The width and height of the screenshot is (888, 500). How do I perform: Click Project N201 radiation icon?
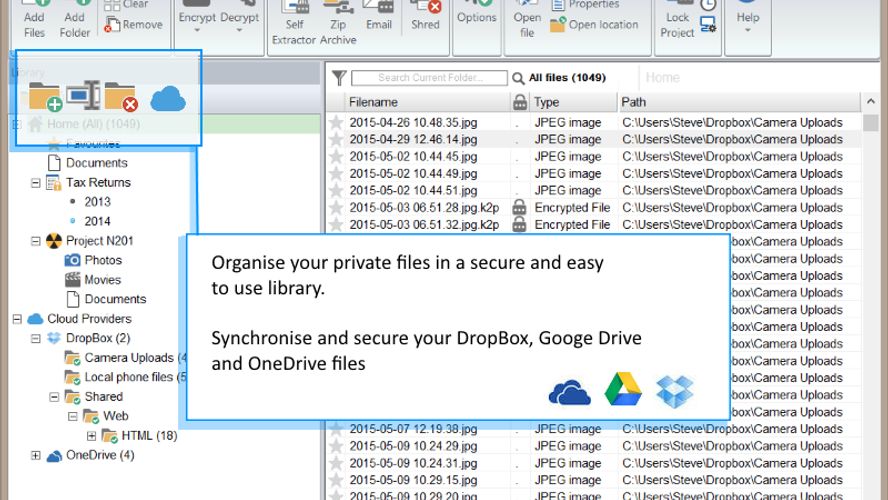(x=54, y=241)
